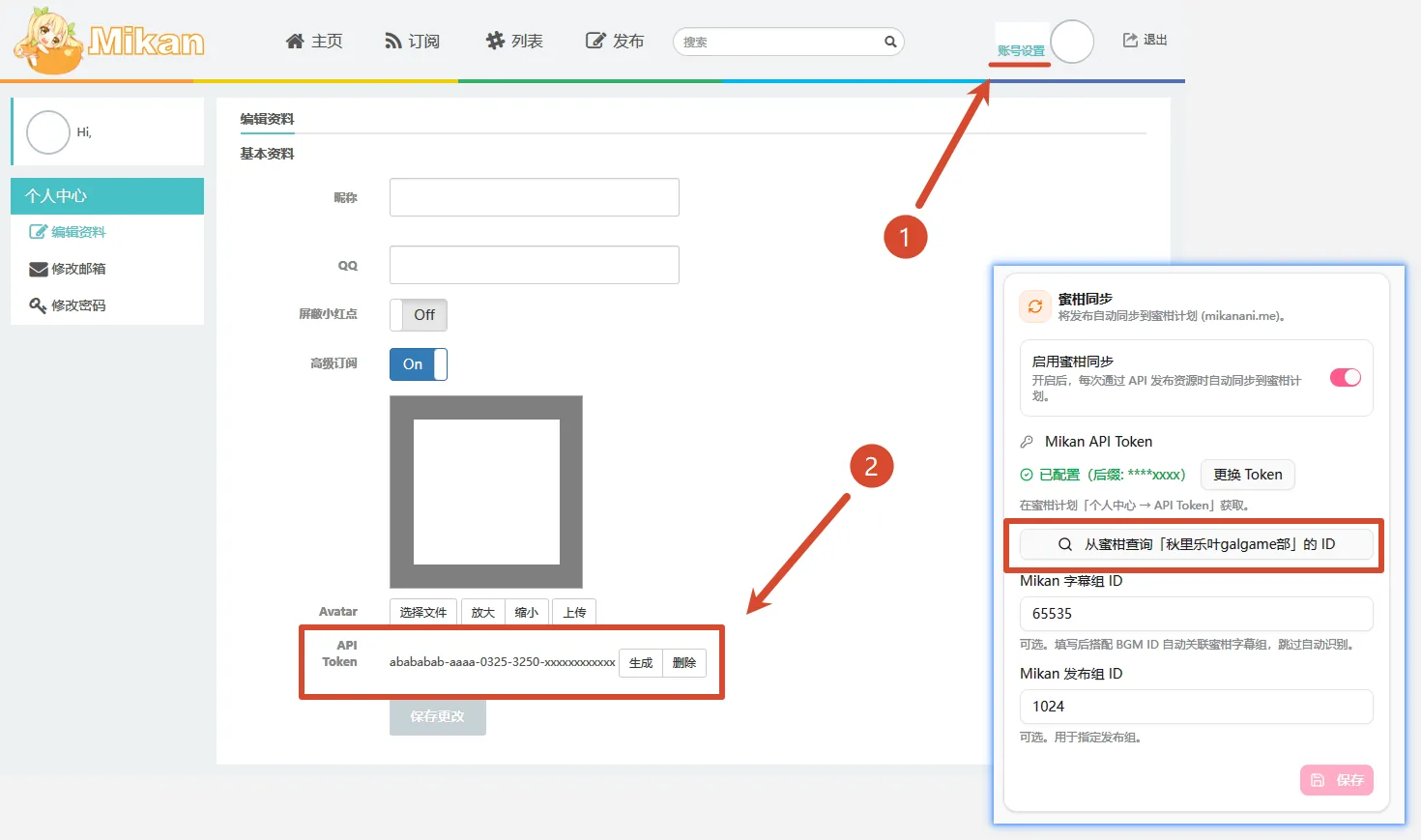Open 账号设置 account settings

click(1021, 51)
